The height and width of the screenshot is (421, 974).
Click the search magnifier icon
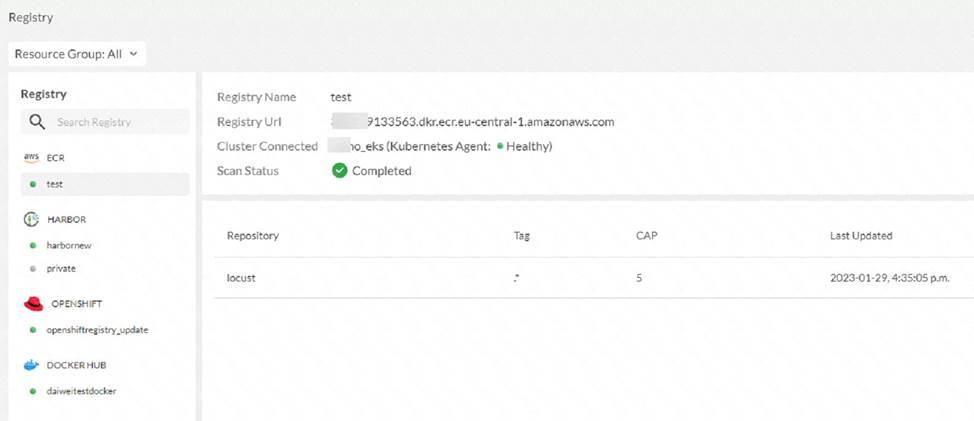click(37, 122)
